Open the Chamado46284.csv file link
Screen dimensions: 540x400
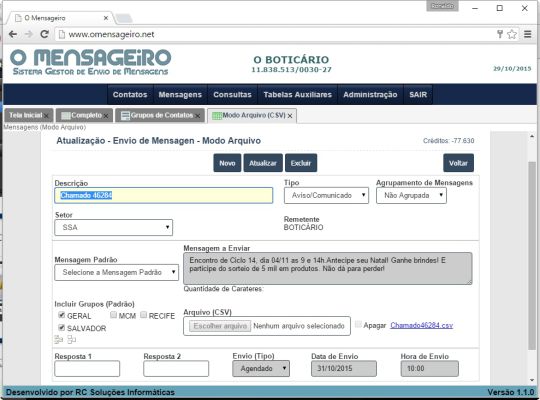(x=422, y=325)
